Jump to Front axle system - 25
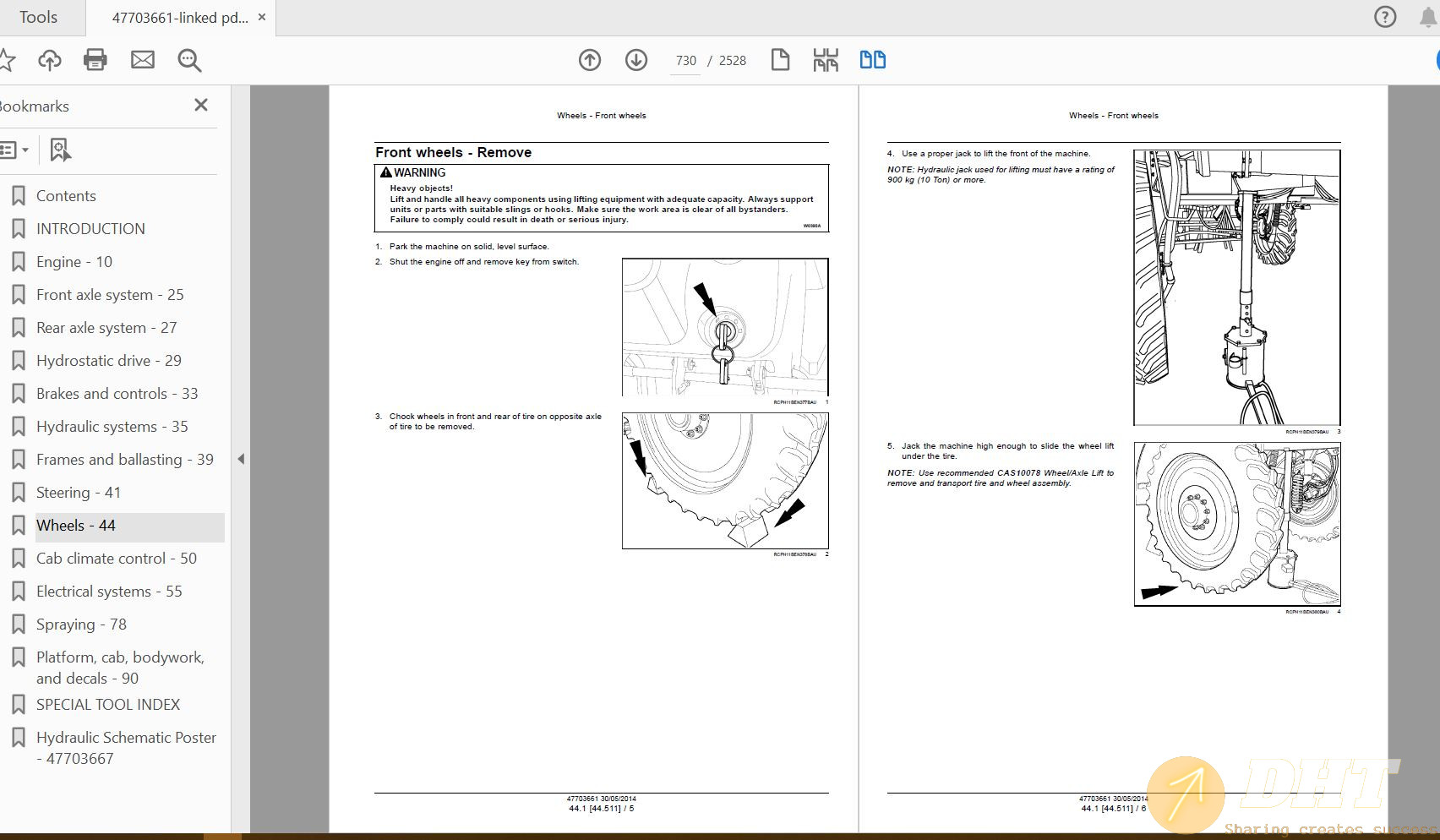The image size is (1440, 840). pos(110,295)
